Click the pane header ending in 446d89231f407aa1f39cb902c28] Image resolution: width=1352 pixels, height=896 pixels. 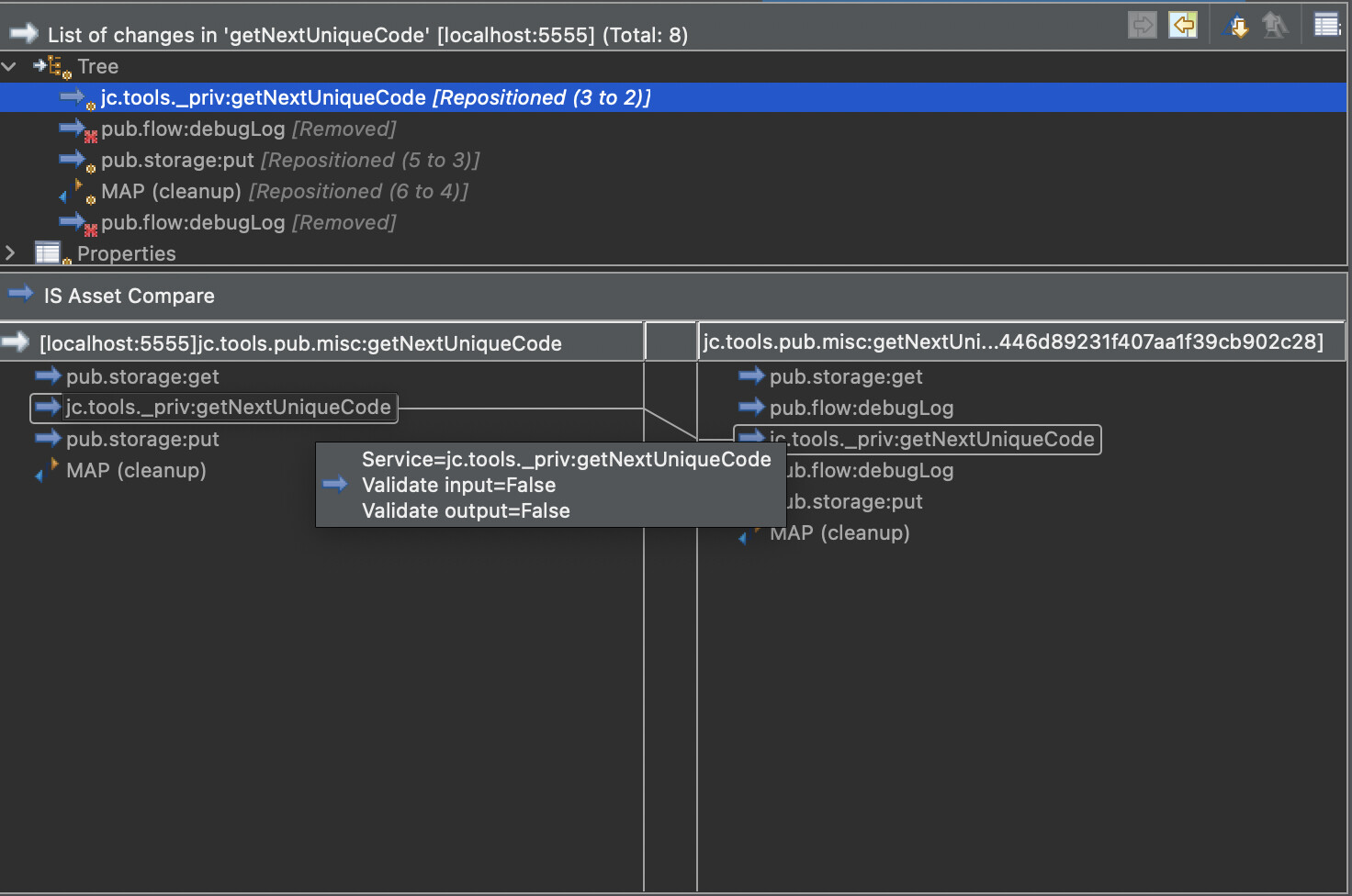click(x=1013, y=342)
